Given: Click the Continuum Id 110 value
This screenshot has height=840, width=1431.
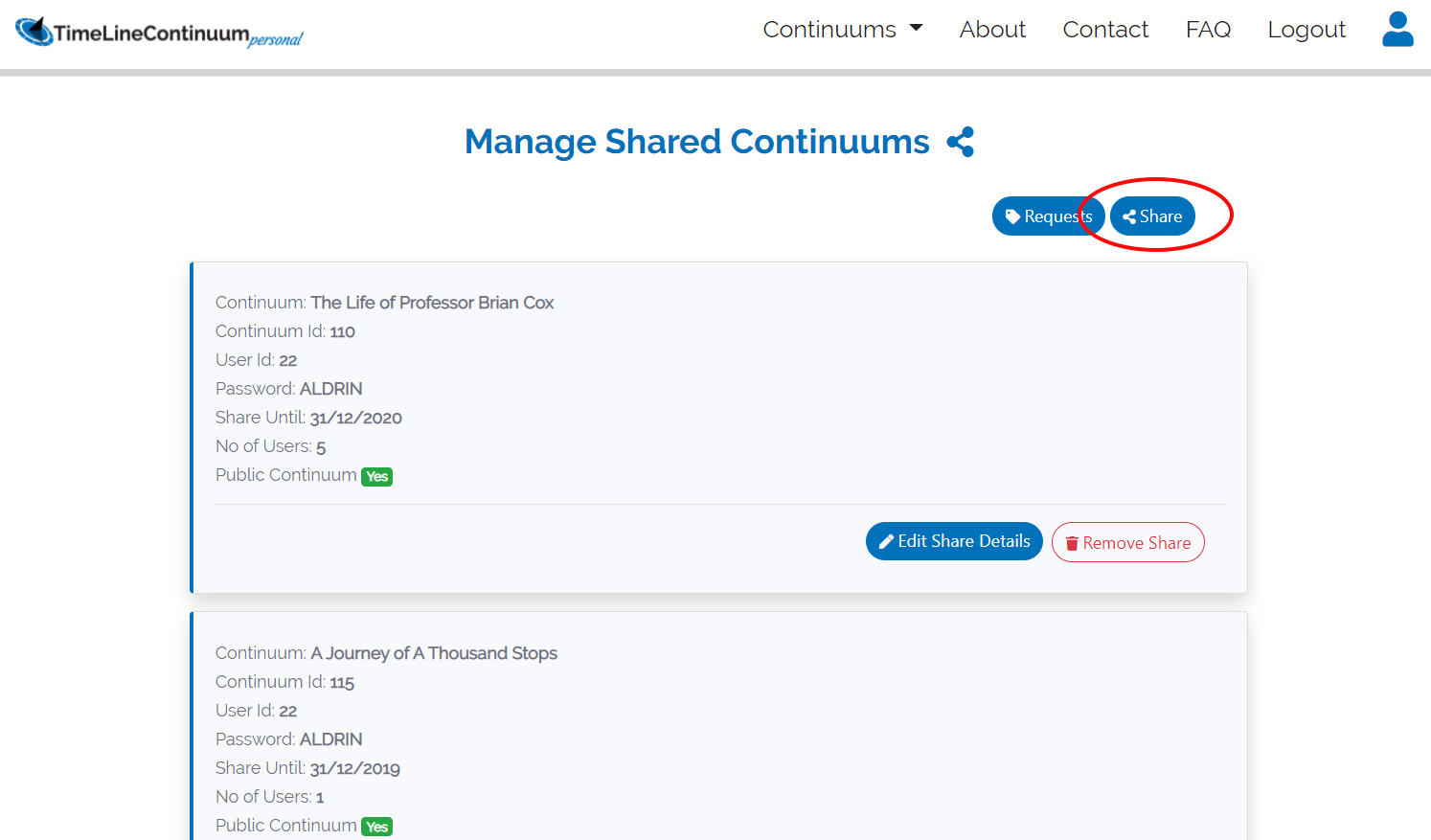Looking at the screenshot, I should click(x=342, y=331).
